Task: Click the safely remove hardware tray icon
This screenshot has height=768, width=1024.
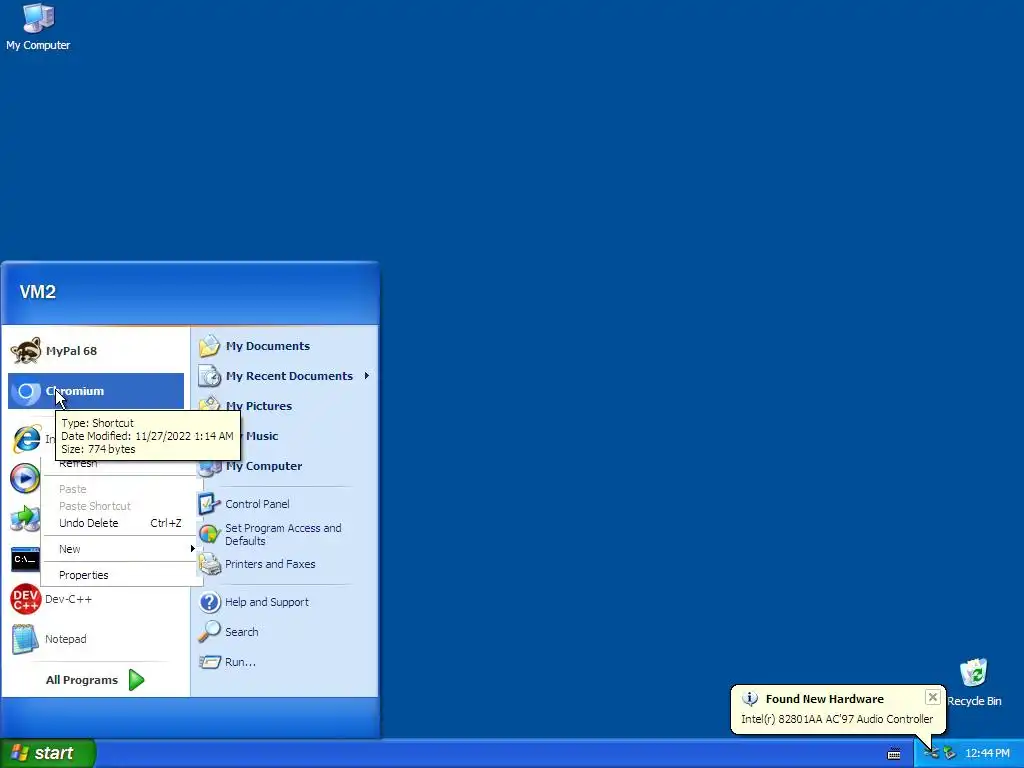Action: tap(949, 753)
